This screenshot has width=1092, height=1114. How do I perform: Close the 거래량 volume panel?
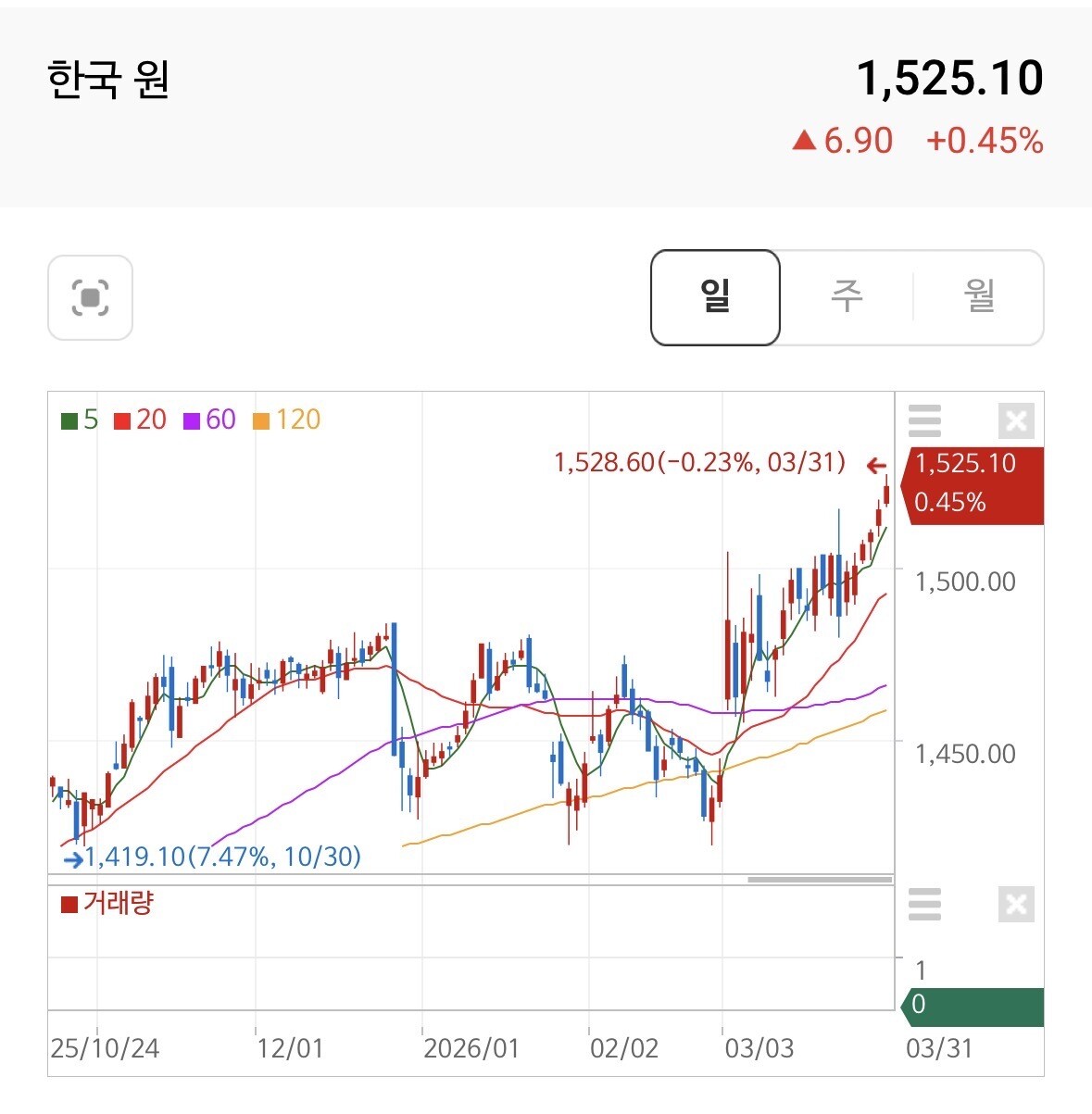pos(1016,904)
